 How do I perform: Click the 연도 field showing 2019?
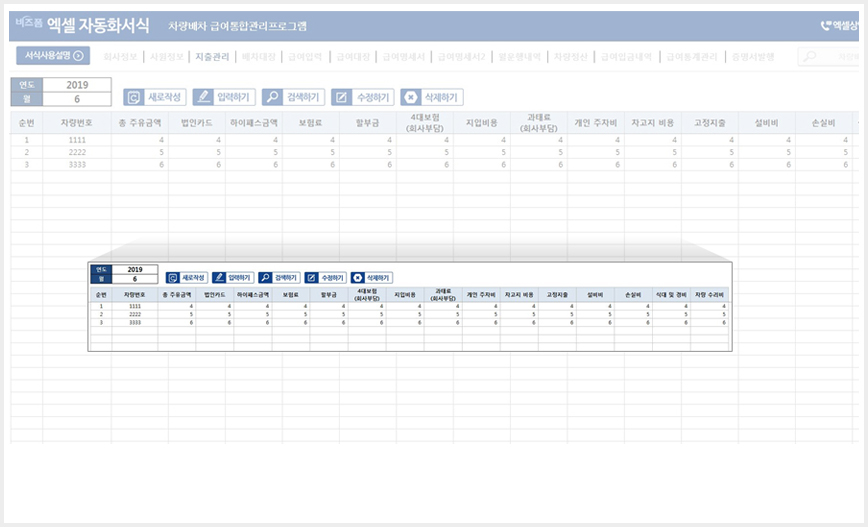[77, 85]
